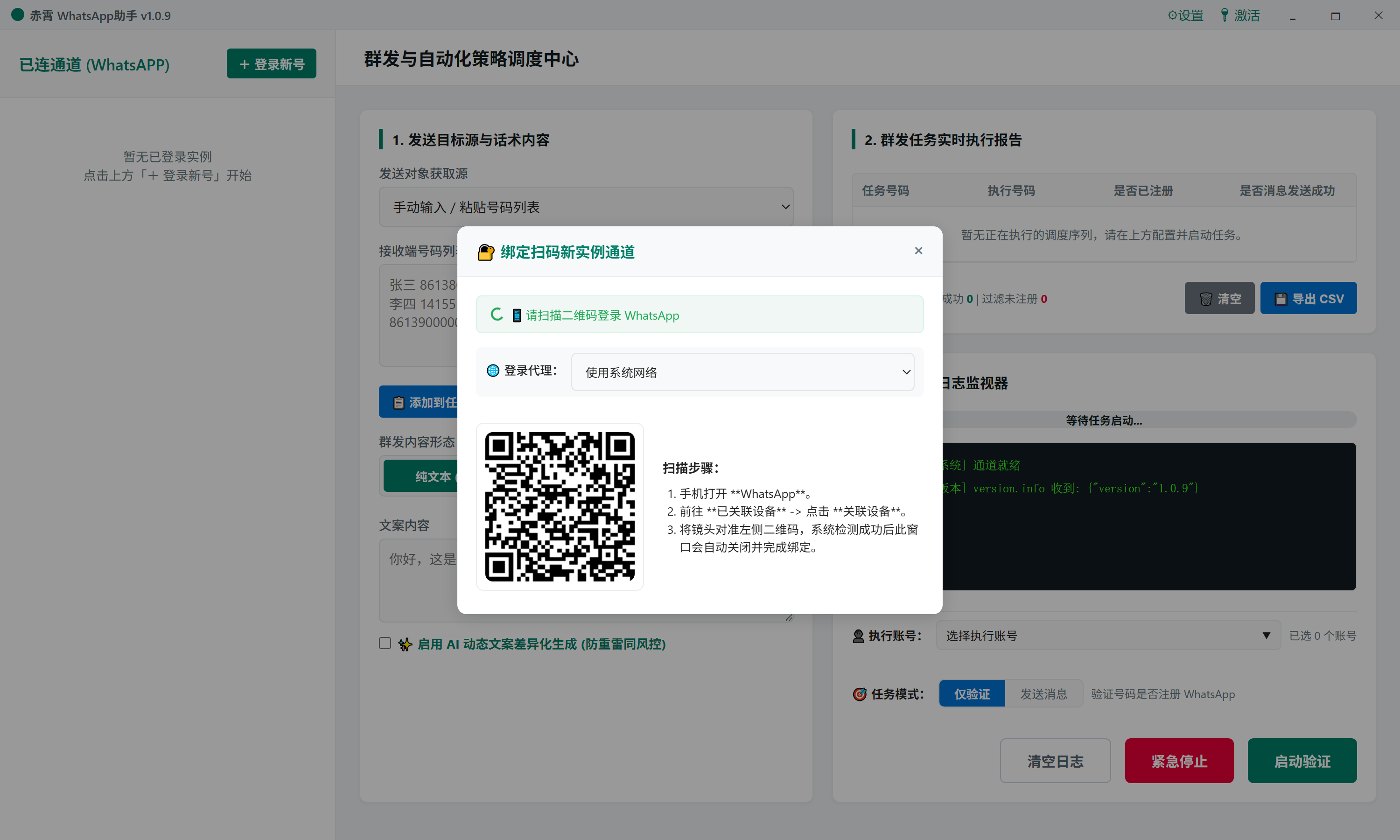
Task: Select the 纯文本 content type tab
Action: pyautogui.click(x=421, y=476)
